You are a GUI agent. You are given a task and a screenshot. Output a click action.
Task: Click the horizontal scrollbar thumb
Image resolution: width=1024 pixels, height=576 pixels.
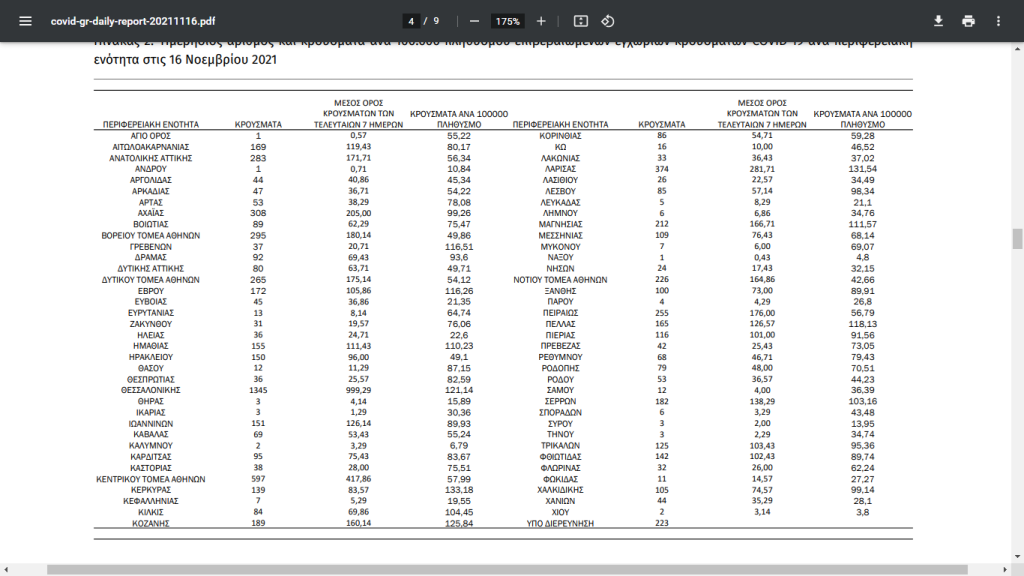tap(507, 569)
